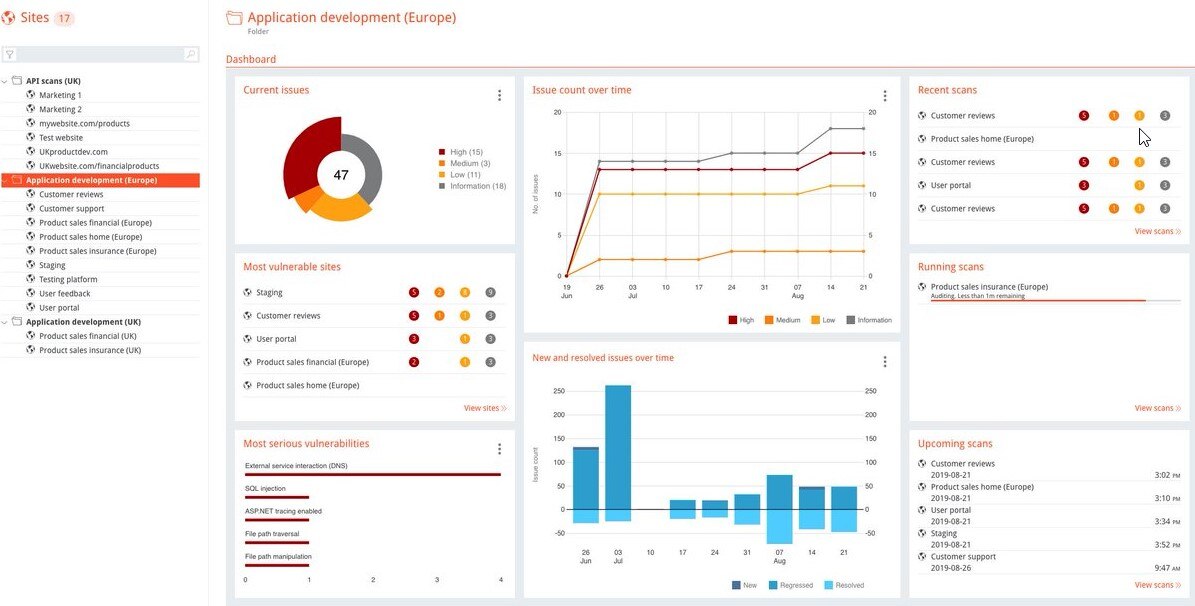This screenshot has width=1195, height=606.
Task: Toggle Information series in issue count legend
Action: (868, 320)
